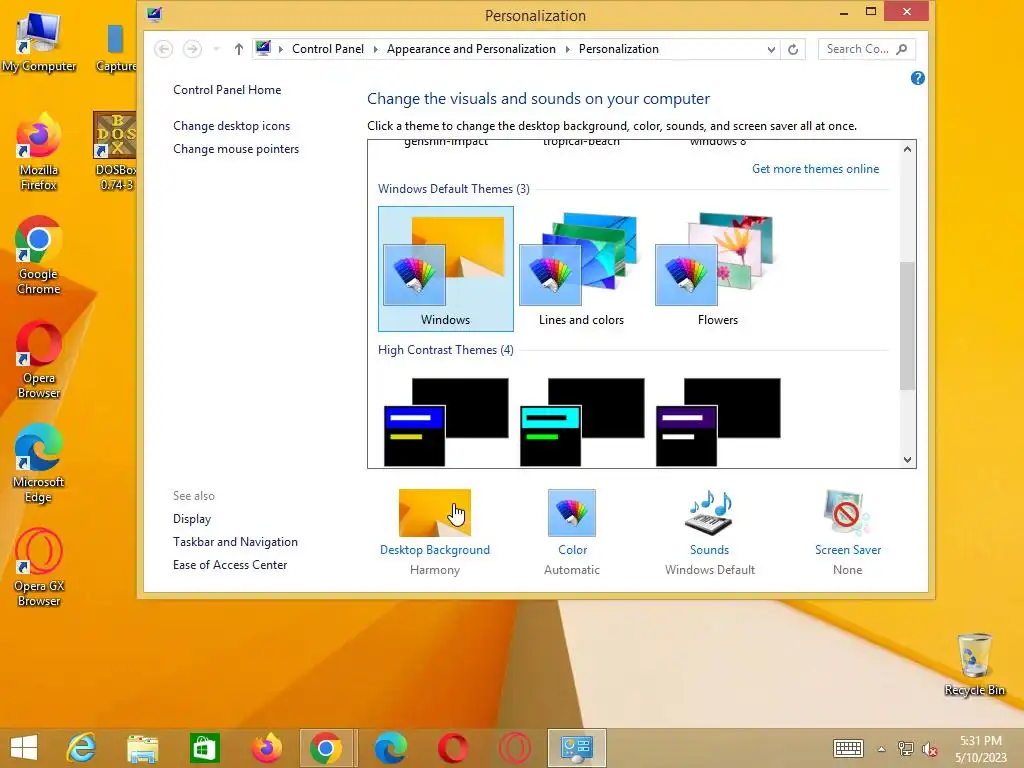Viewport: 1024px width, 768px height.
Task: Click the Control Panel taskbar button
Action: click(577, 748)
